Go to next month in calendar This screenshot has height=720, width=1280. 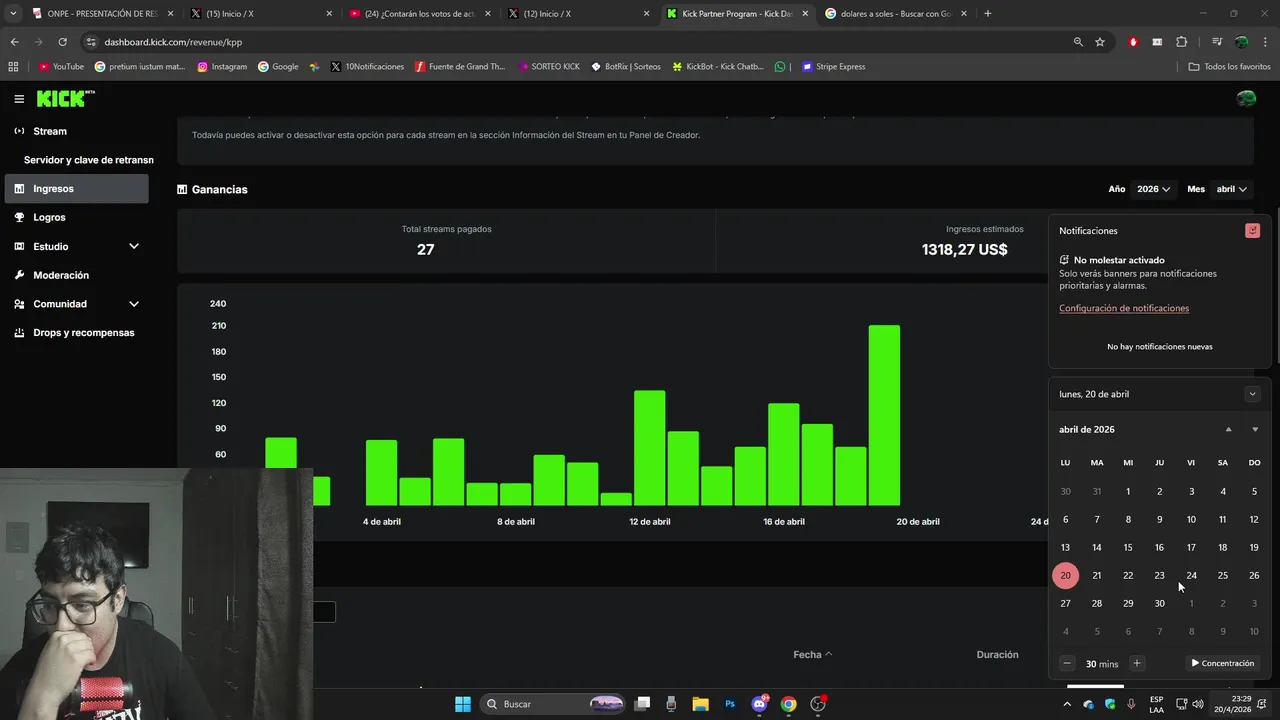[1255, 429]
